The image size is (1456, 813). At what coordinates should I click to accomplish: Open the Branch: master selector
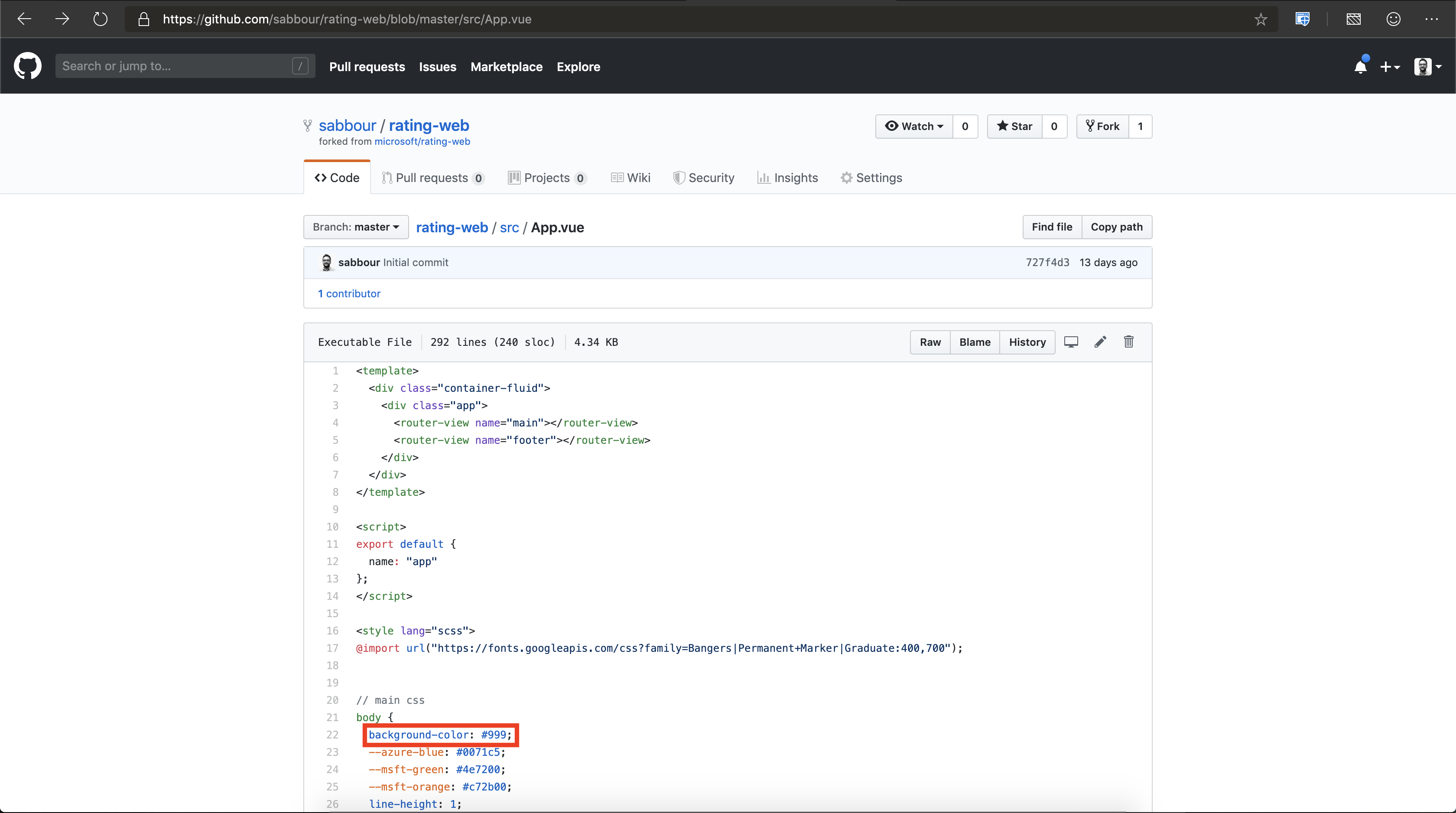(x=355, y=227)
